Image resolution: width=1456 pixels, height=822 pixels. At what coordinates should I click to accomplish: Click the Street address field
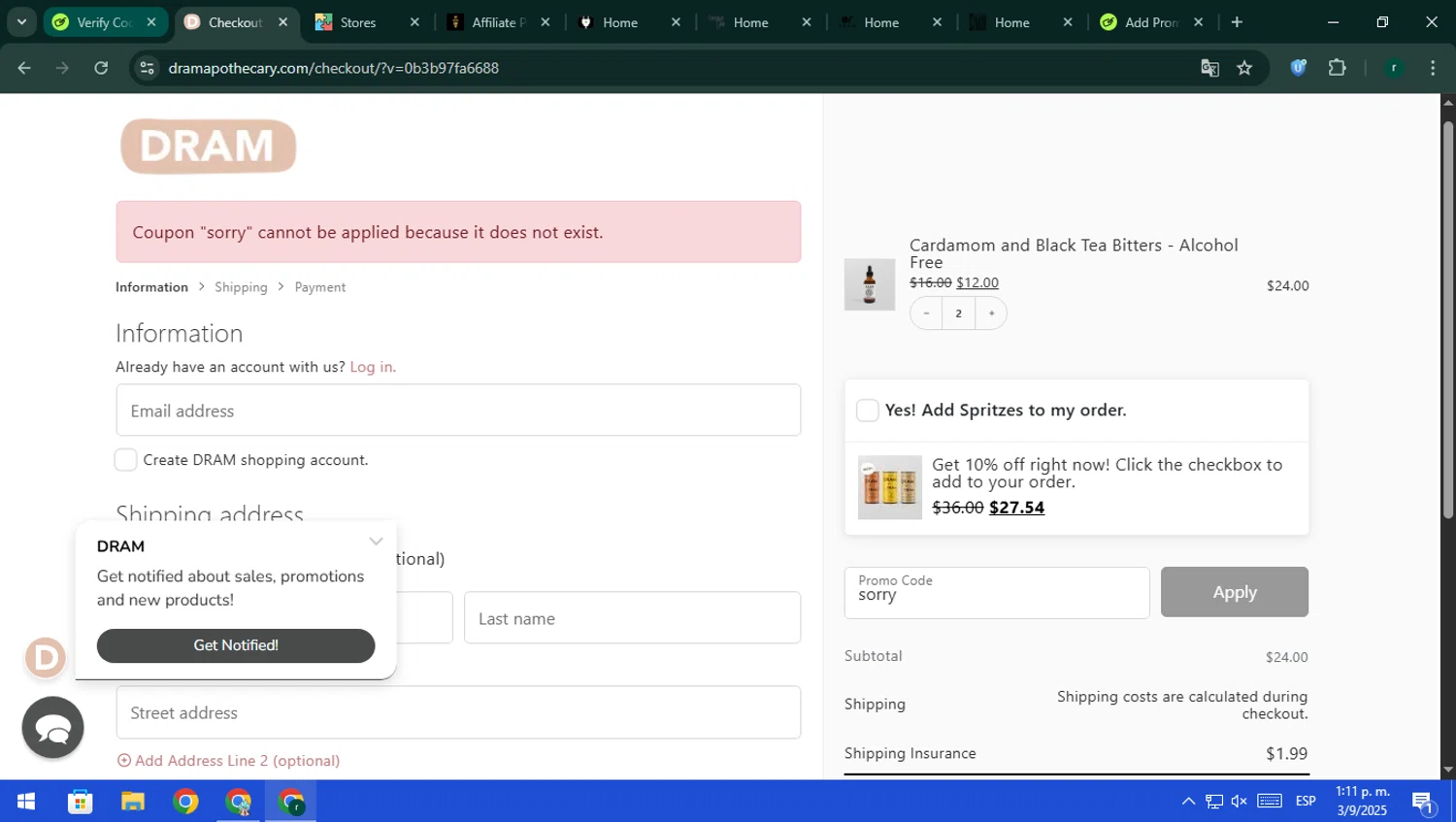pos(458,712)
